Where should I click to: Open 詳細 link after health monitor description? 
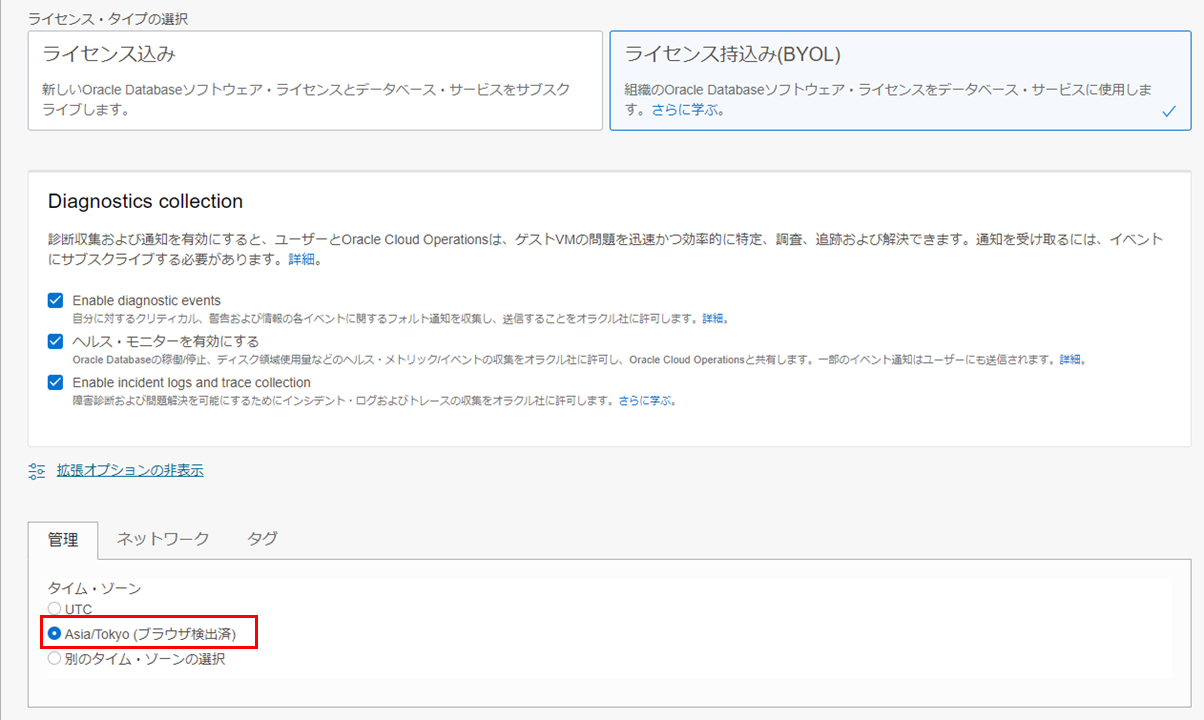[1071, 359]
